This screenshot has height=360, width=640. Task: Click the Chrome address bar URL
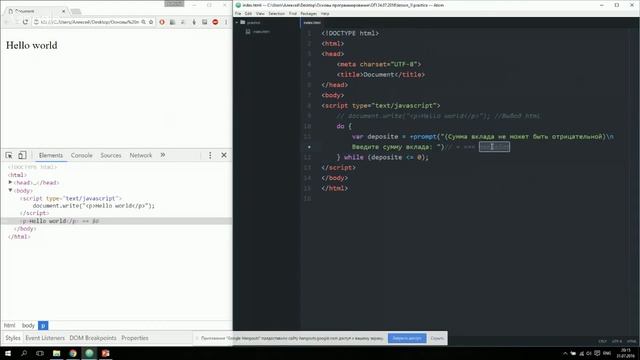(x=90, y=22)
